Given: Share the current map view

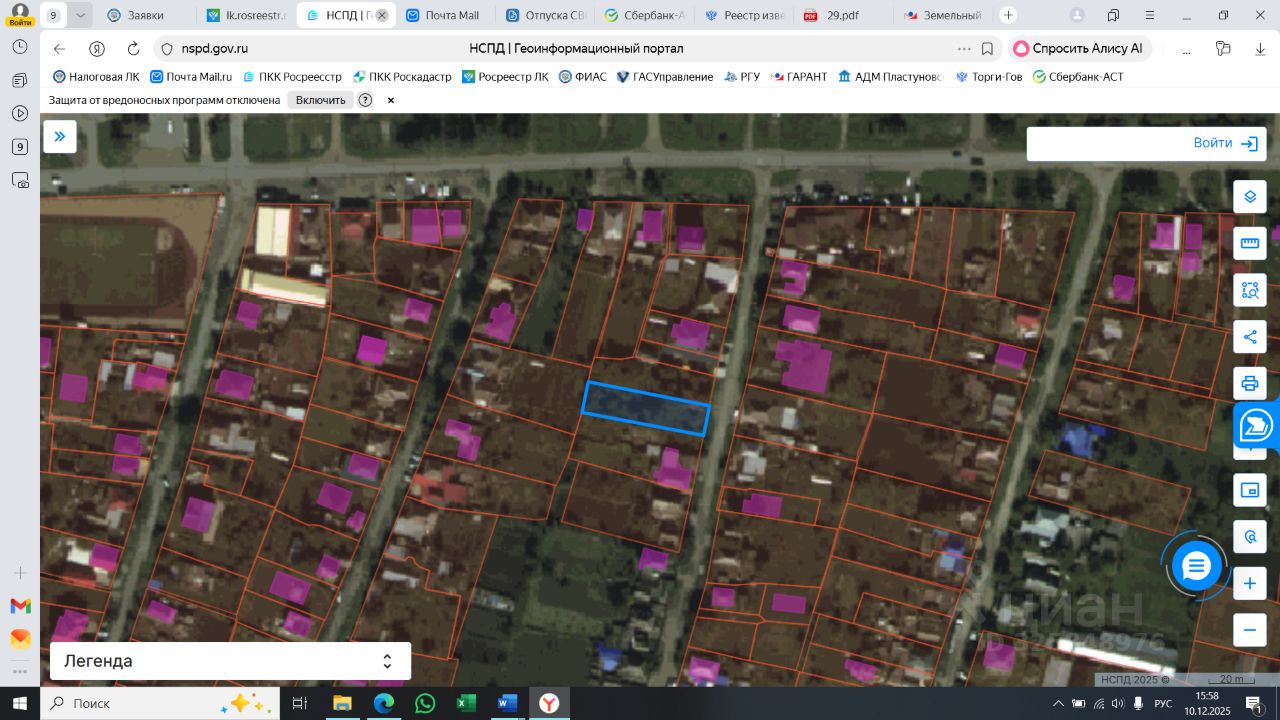Looking at the screenshot, I should (x=1249, y=337).
